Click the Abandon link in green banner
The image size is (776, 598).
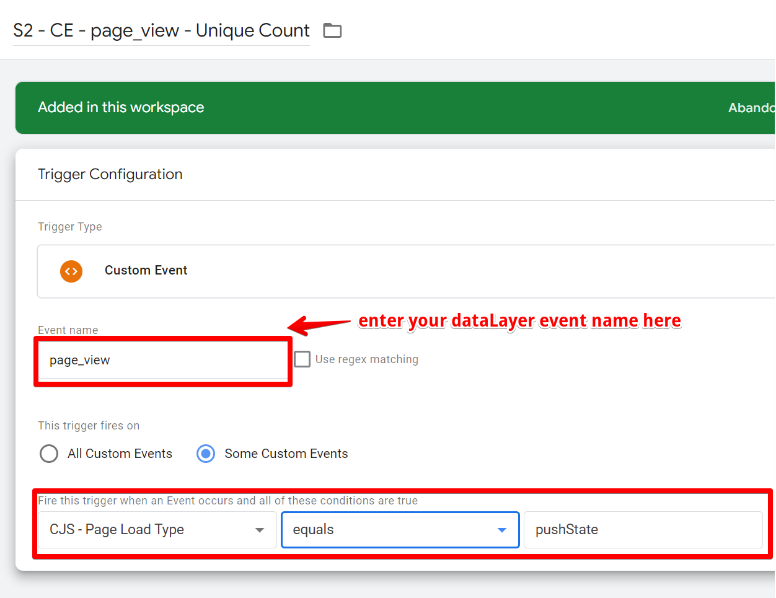pos(751,107)
